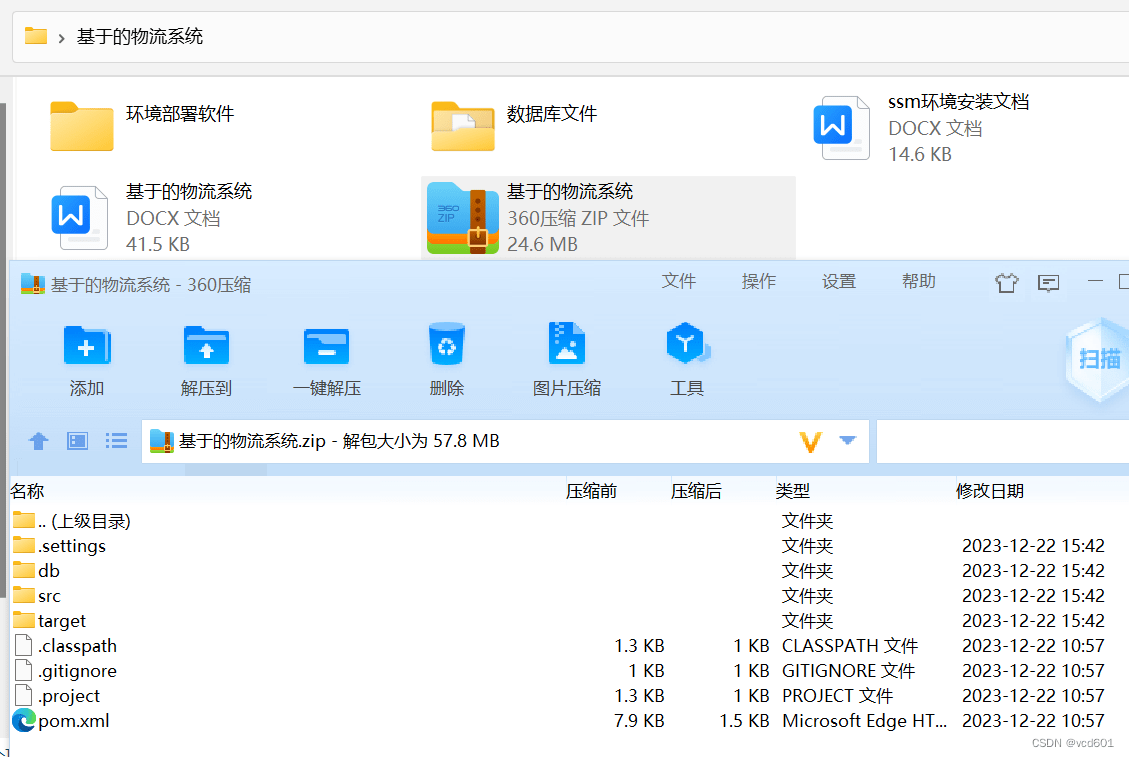Click the Edge icon beside pom.xml
1129x757 pixels.
(24, 720)
